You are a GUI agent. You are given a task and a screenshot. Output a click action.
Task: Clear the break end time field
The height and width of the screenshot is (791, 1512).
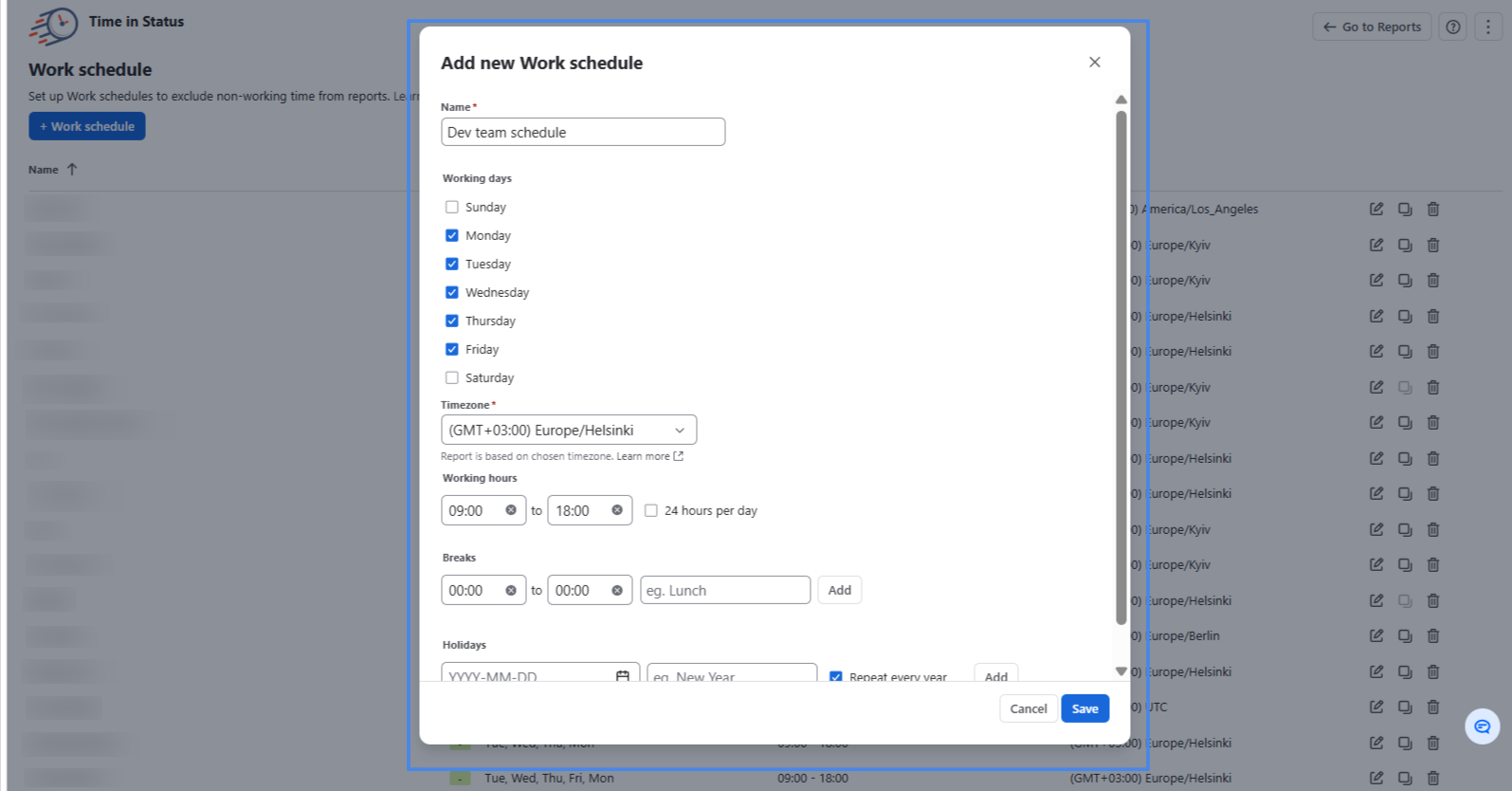(x=617, y=590)
